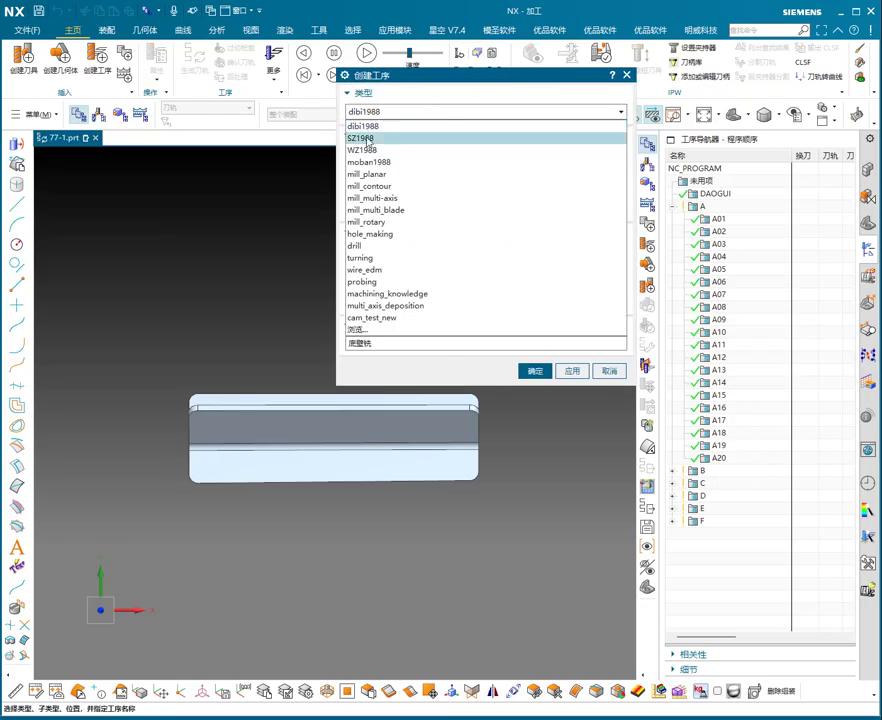Collapse the 类型 section in the dialog

coord(346,93)
